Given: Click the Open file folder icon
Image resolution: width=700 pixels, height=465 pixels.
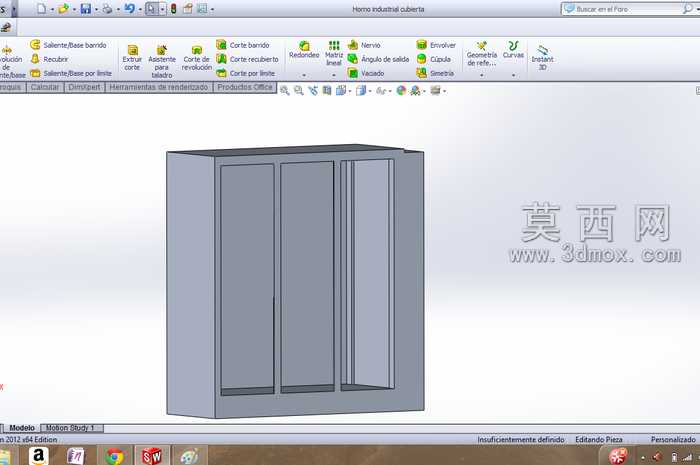Looking at the screenshot, I should 63,8.
